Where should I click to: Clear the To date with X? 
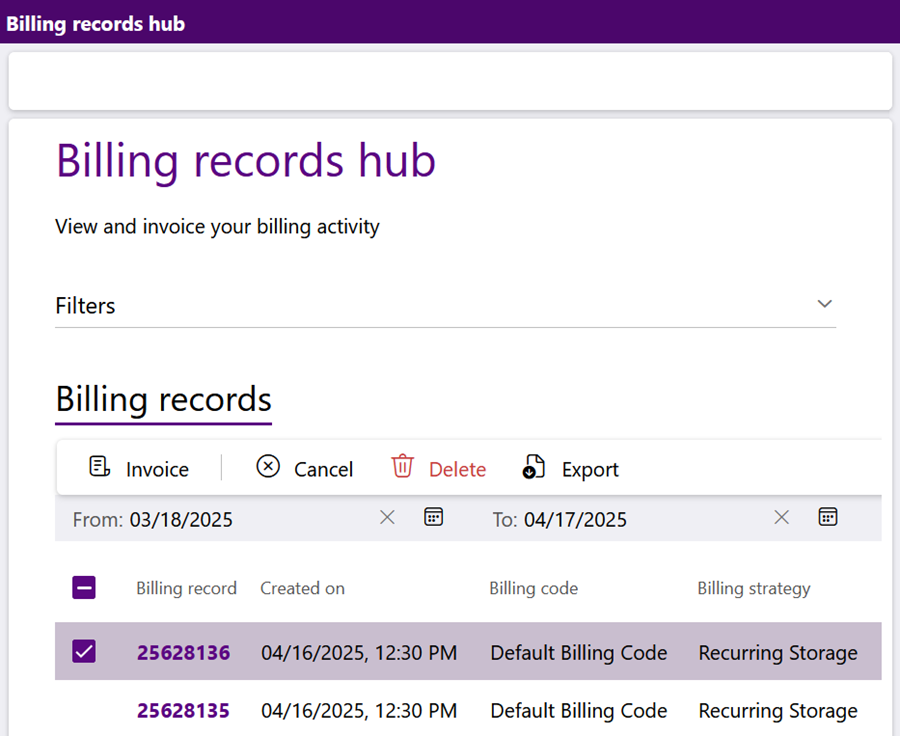coord(782,517)
